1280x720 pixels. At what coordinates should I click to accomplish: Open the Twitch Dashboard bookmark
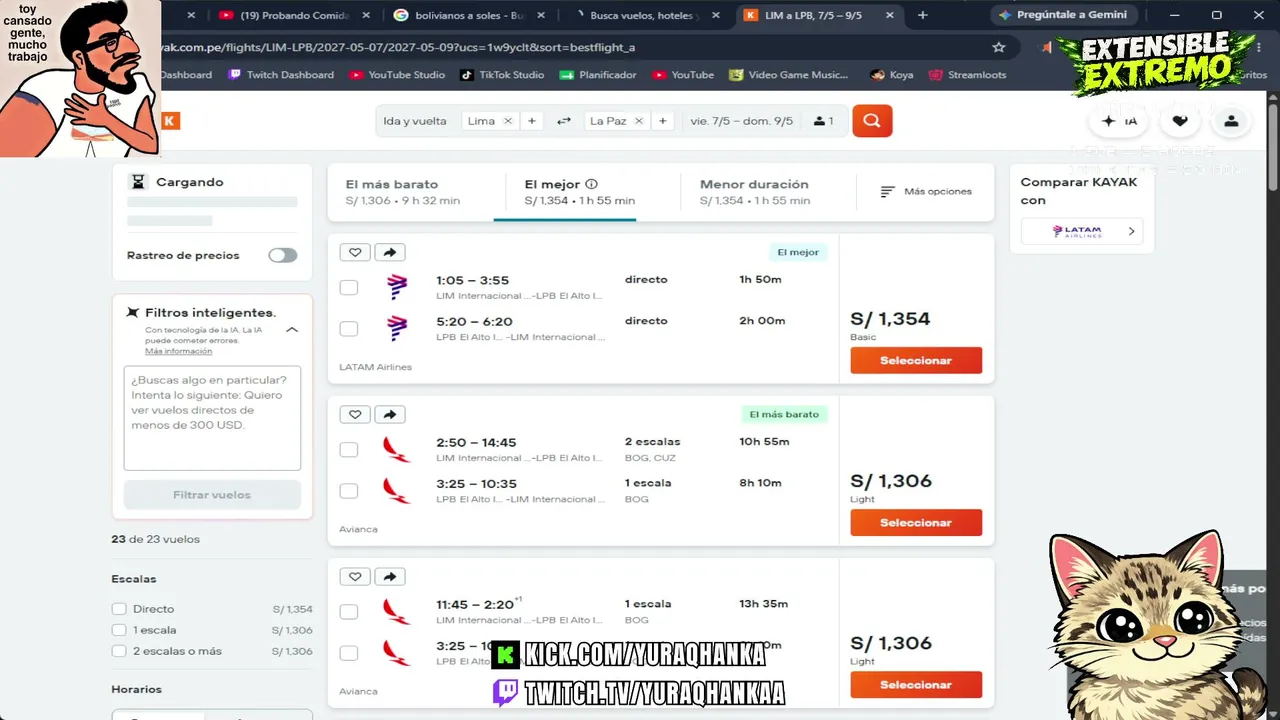coord(281,75)
